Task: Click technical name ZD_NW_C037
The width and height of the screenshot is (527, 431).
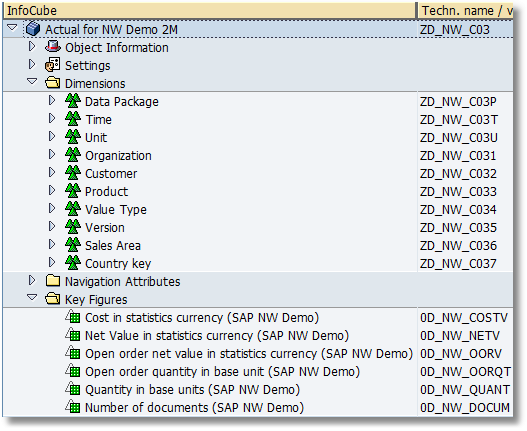Action: point(458,263)
